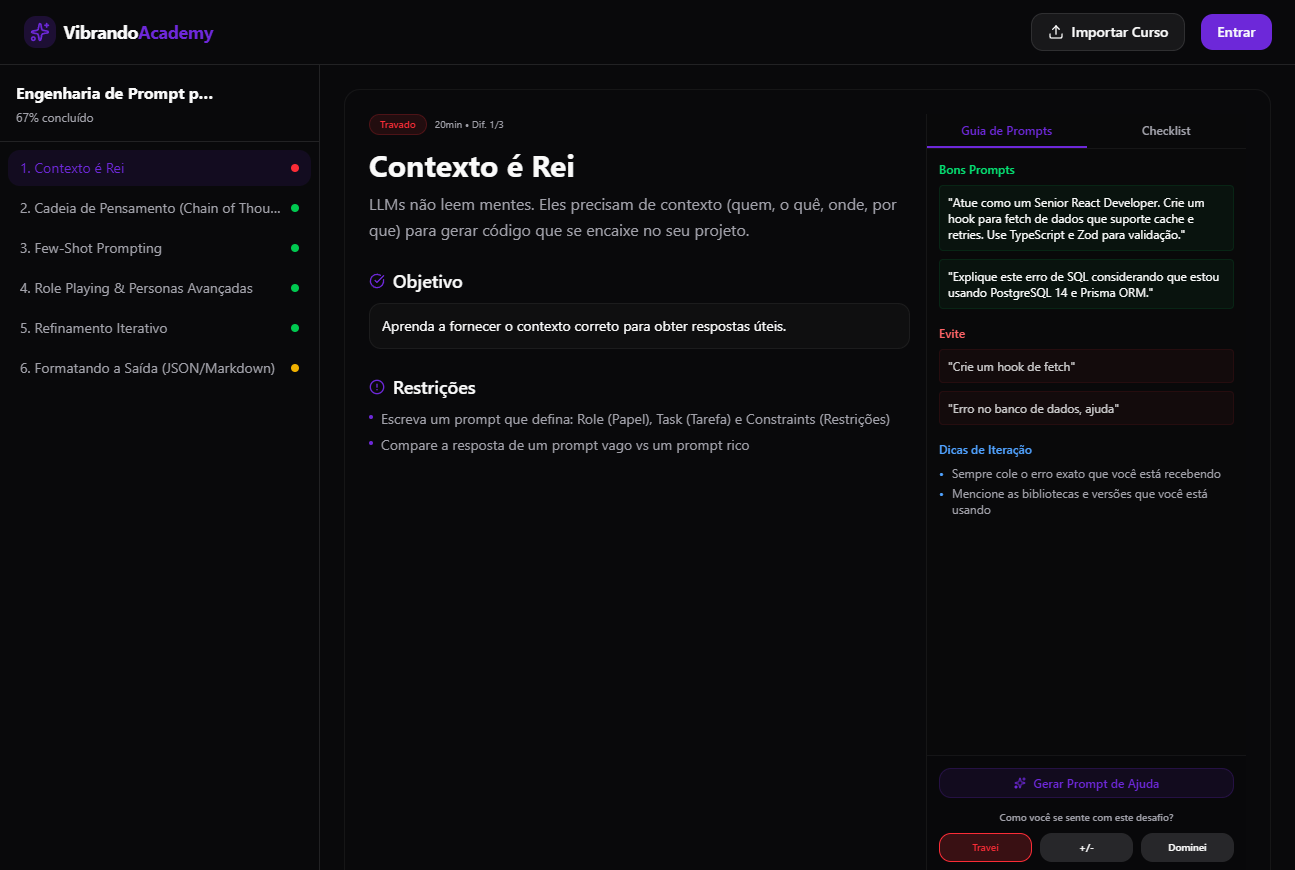This screenshot has height=870, width=1295.
Task: Switch to the Checklist tab
Action: [1166, 131]
